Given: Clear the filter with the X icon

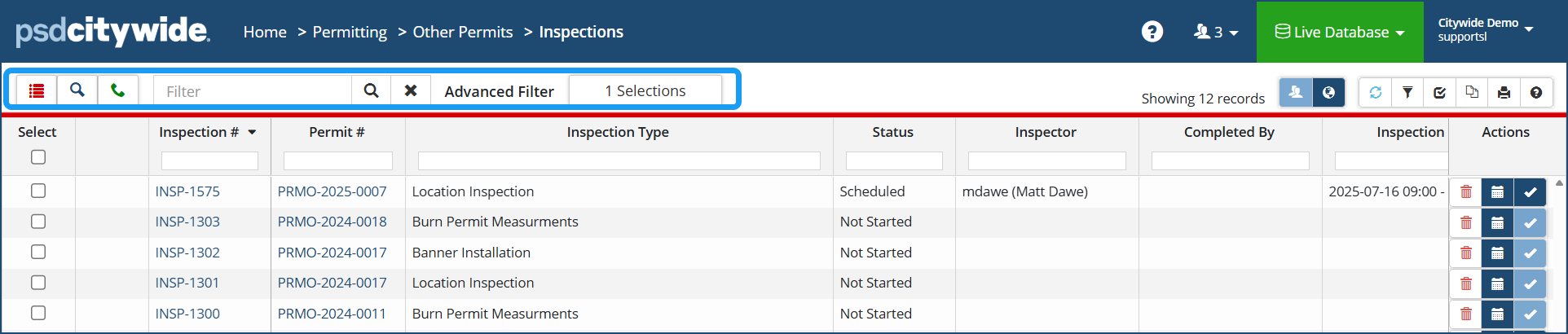Looking at the screenshot, I should 411,90.
